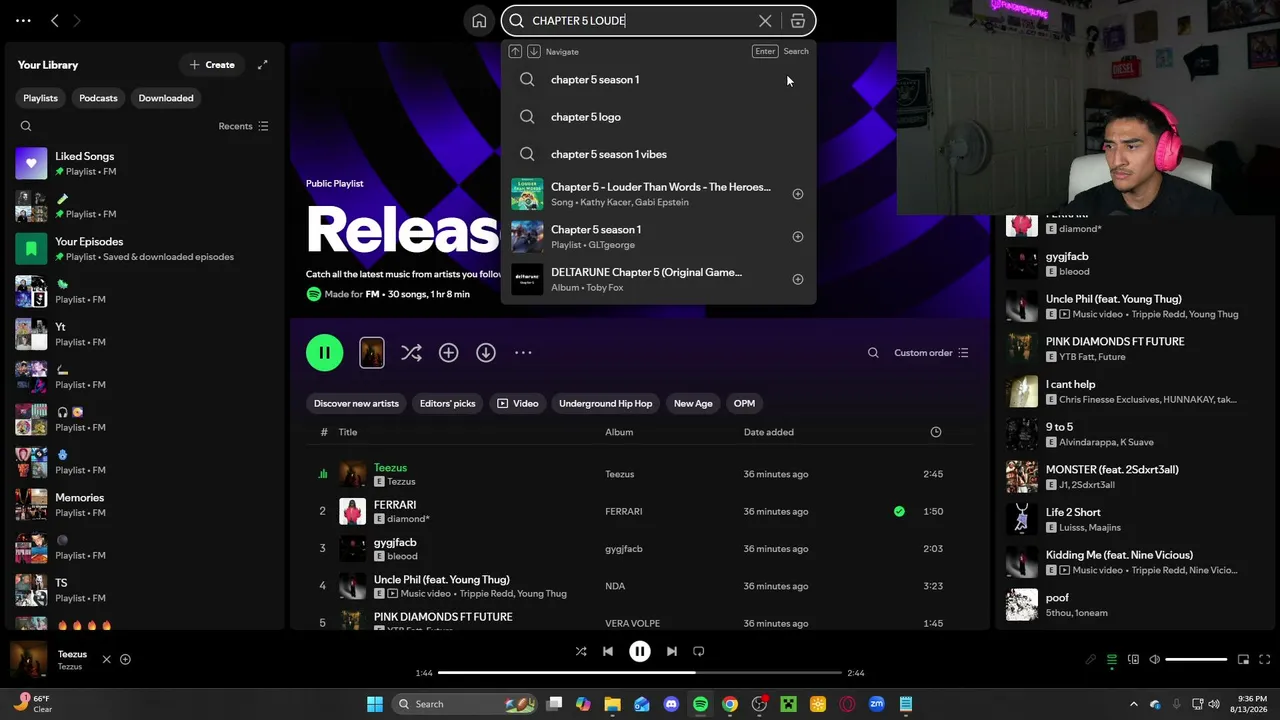The height and width of the screenshot is (720, 1280).
Task: Pause the playlist with the green button
Action: [x=325, y=352]
